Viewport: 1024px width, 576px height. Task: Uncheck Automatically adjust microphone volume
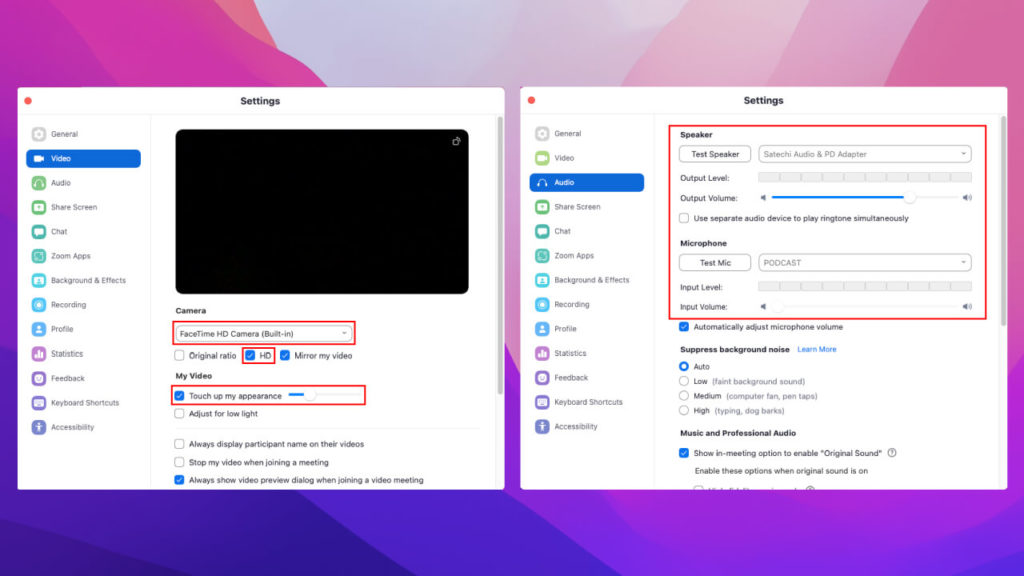click(684, 327)
